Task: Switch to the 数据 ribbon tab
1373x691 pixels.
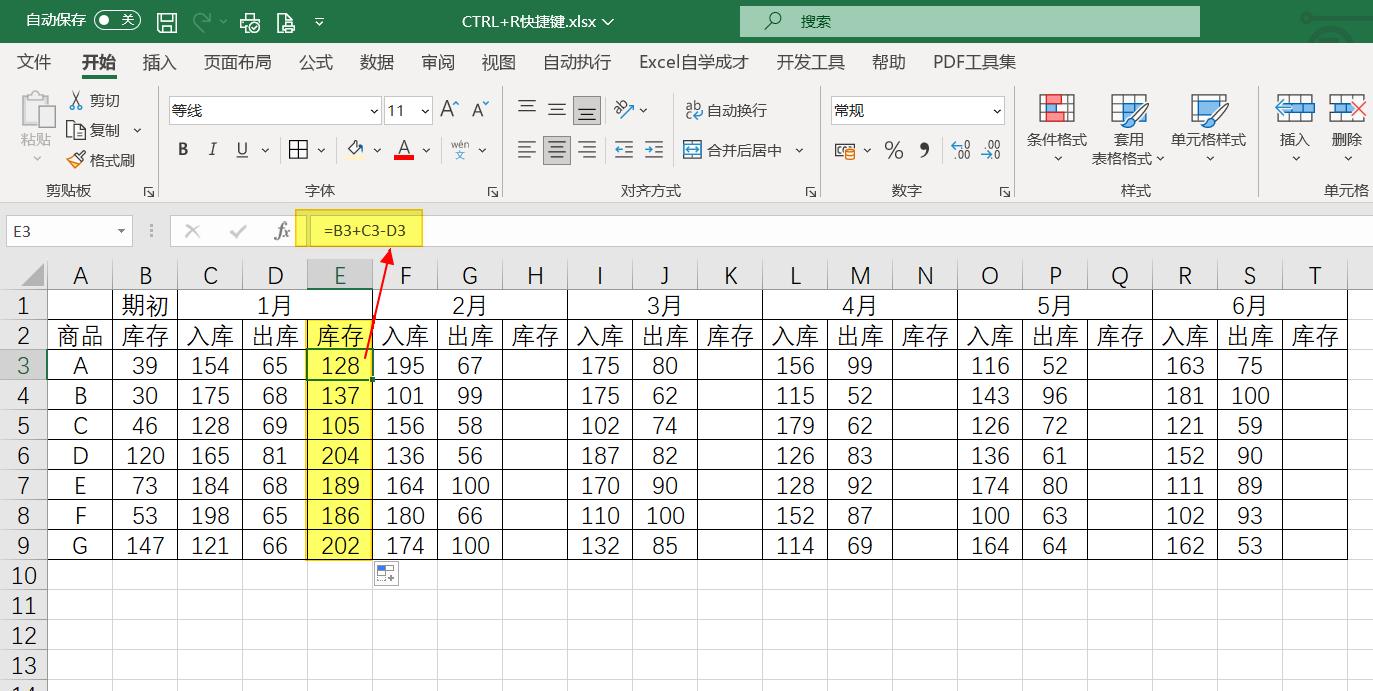Action: [x=376, y=62]
